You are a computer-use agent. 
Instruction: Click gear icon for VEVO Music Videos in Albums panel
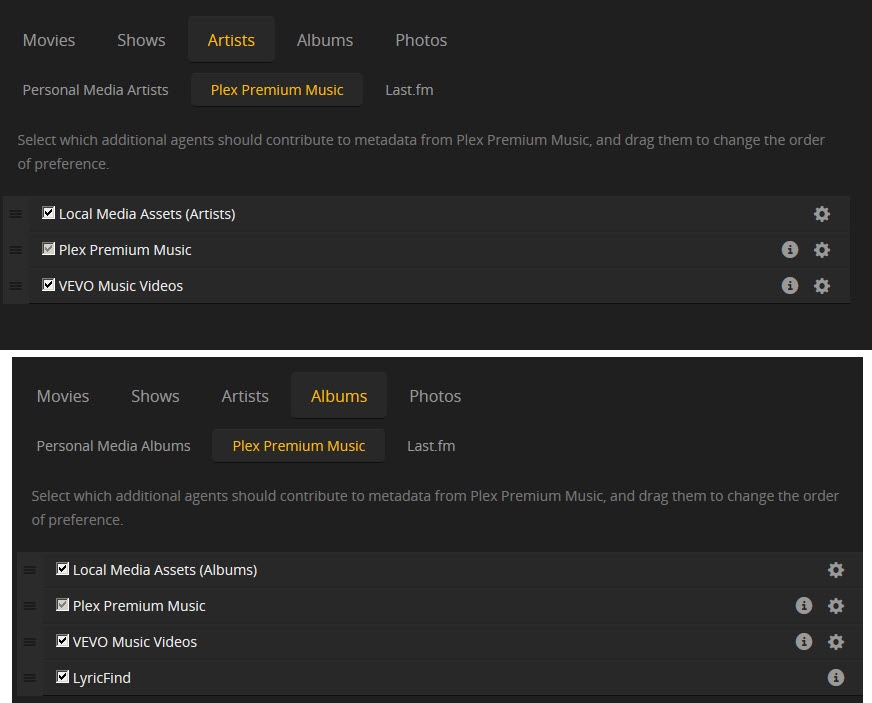(836, 642)
